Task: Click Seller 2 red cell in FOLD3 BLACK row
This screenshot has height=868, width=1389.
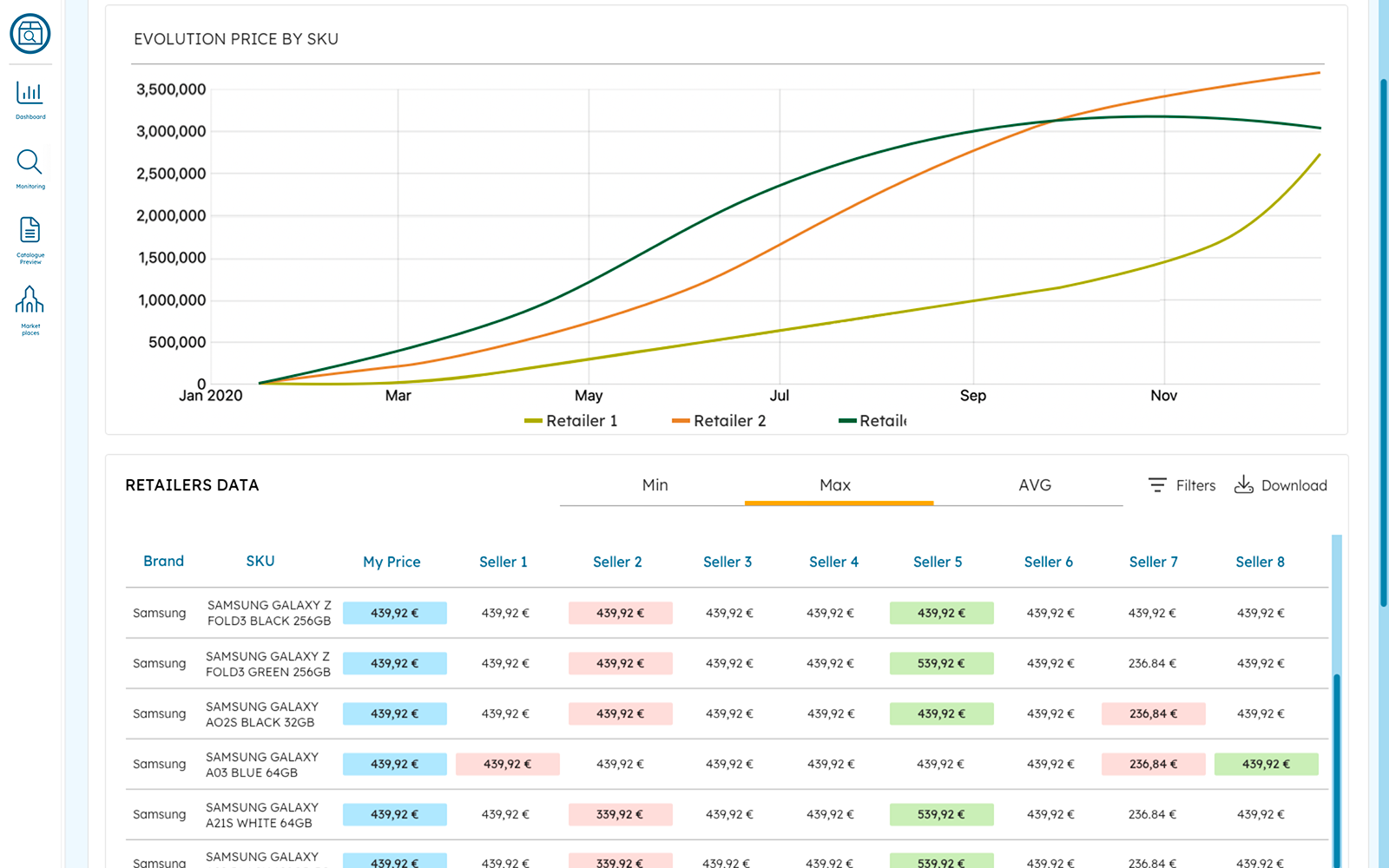Action: point(621,613)
